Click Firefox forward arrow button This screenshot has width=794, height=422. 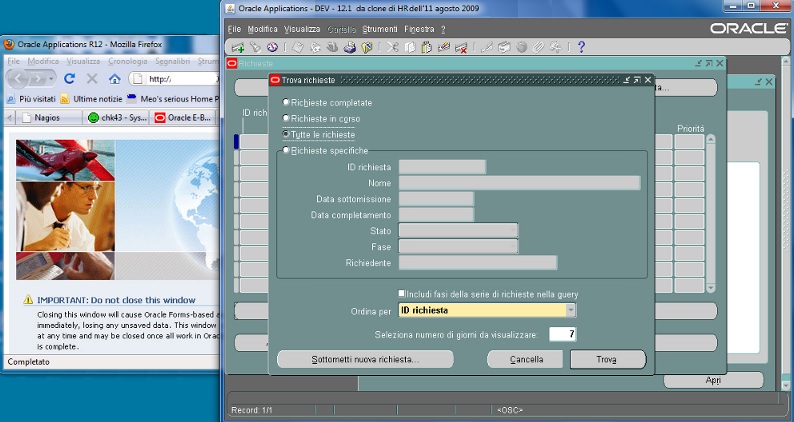[x=37, y=79]
